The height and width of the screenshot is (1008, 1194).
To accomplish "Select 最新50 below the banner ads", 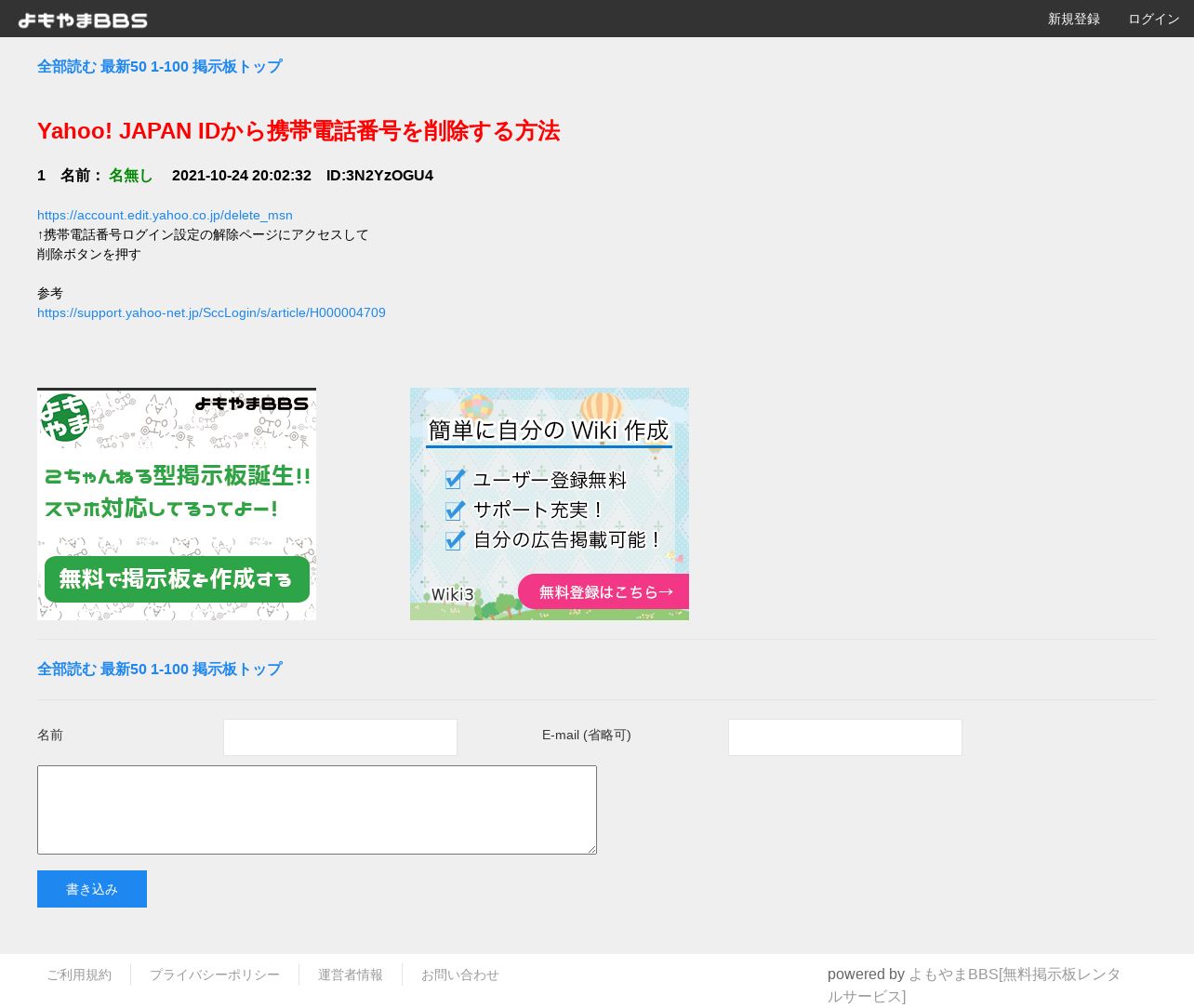I will click(124, 670).
